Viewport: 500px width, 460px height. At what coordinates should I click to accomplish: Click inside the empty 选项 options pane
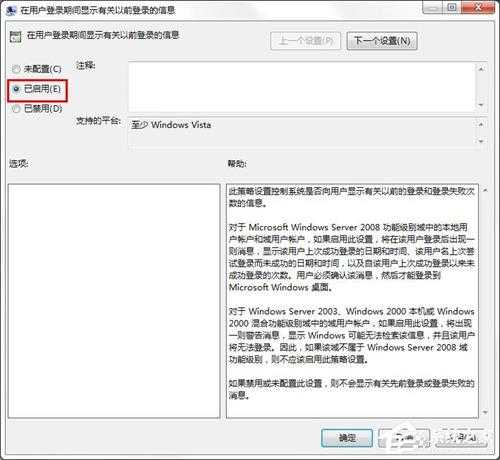[114, 301]
